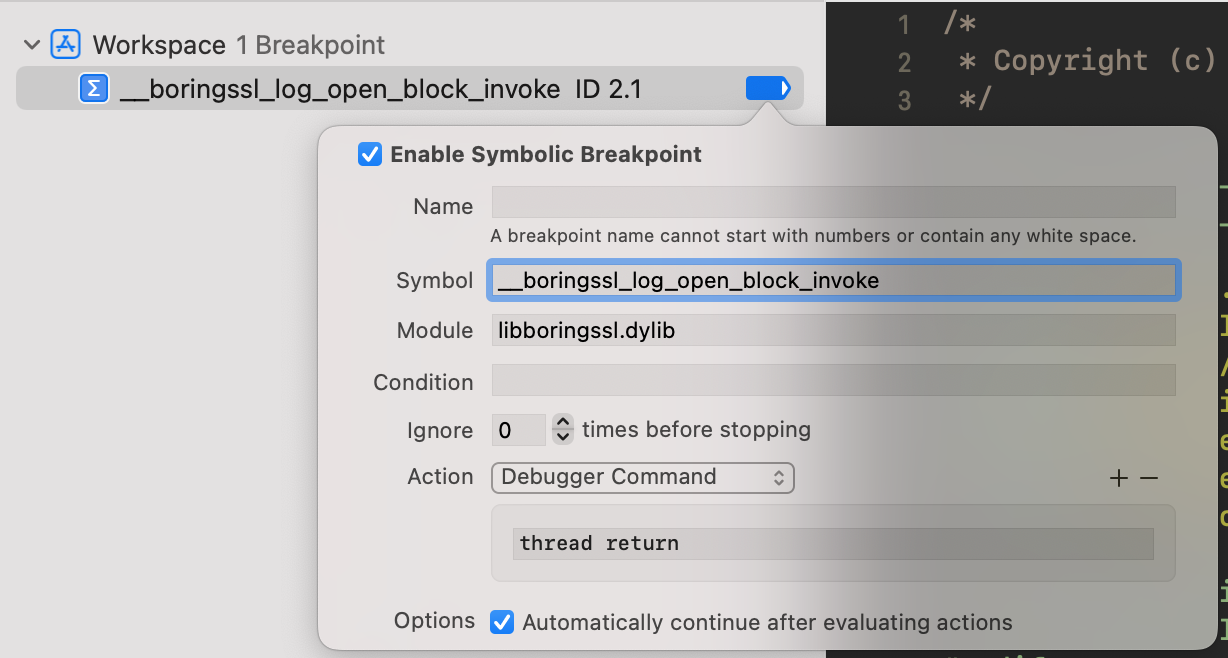Click the Symbol text field
The height and width of the screenshot is (658, 1228).
point(832,281)
